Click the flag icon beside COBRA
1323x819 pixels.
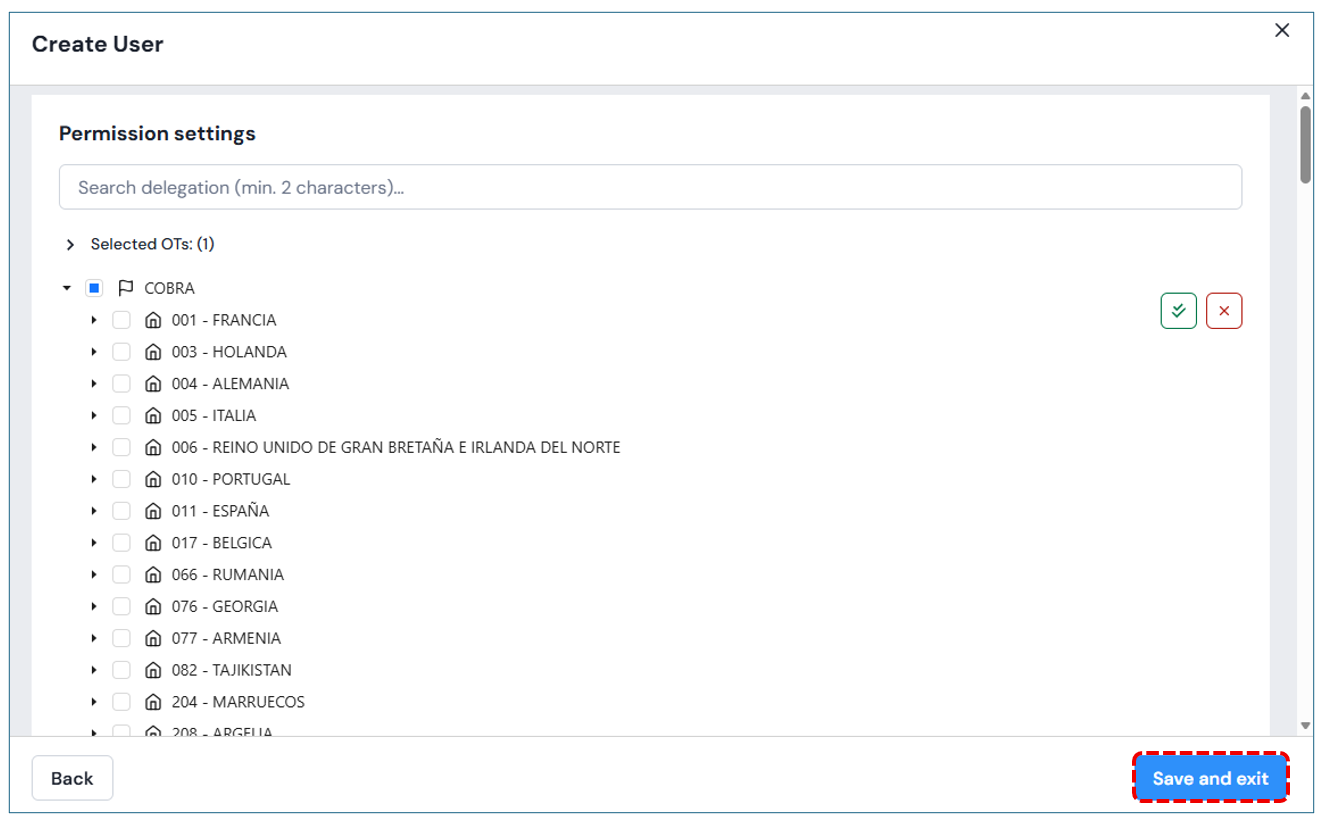pos(125,288)
